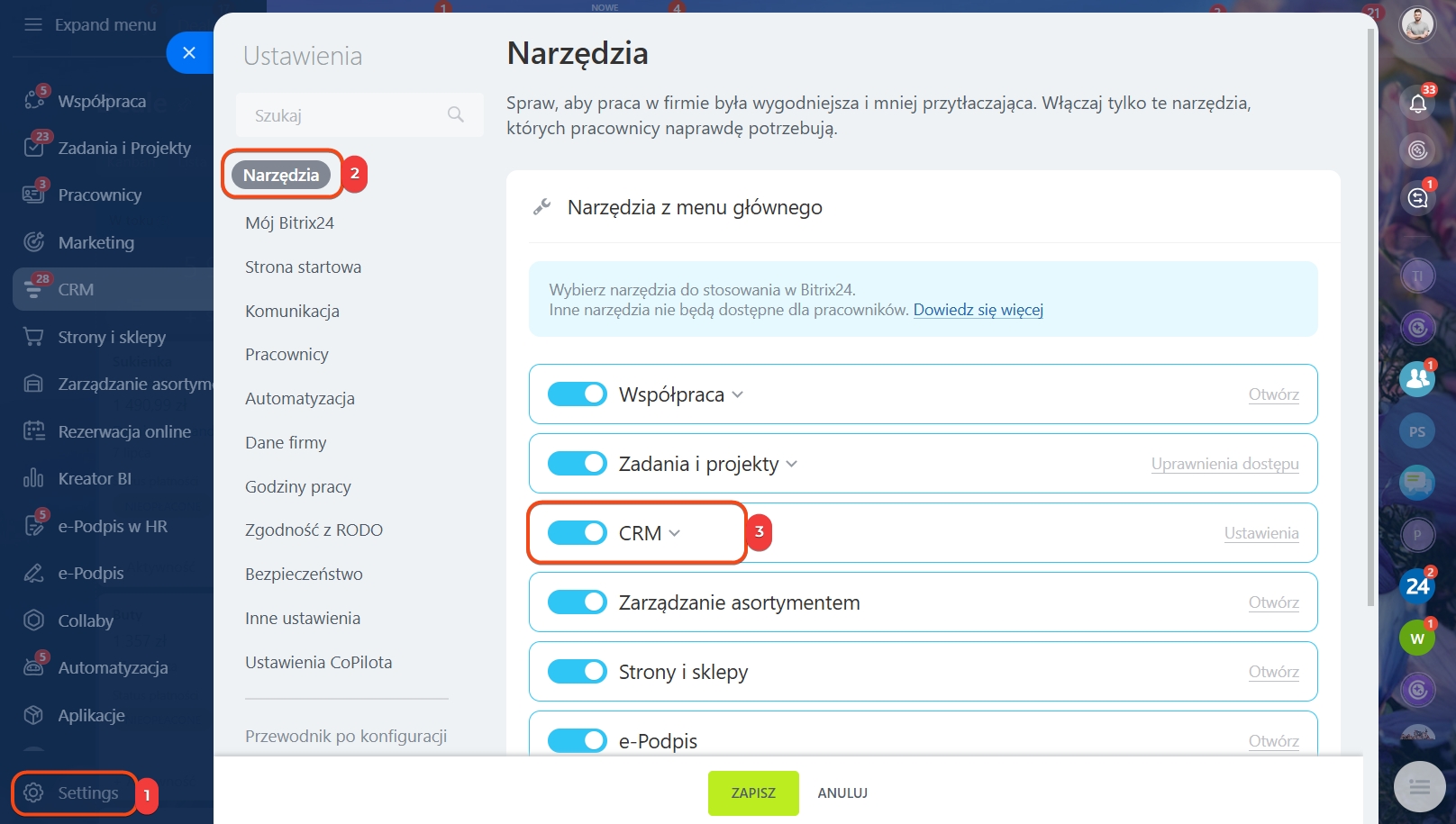Select Automatyzacja in settings menu
The width and height of the screenshot is (1456, 824).
300,398
